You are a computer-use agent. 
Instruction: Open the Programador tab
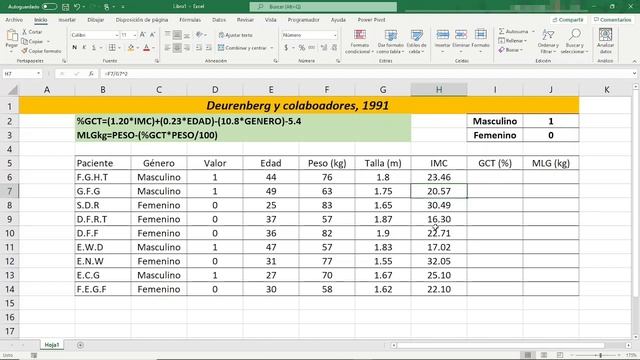[x=303, y=20]
